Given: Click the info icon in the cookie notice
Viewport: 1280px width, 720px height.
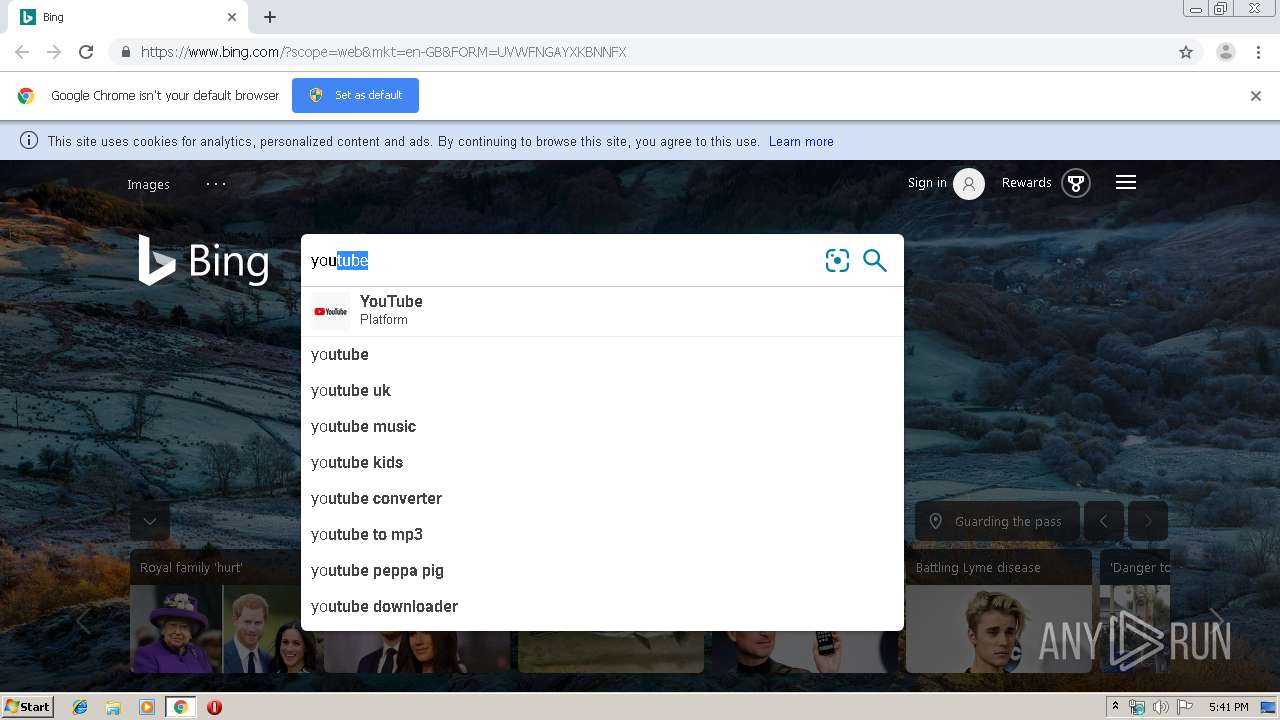Looking at the screenshot, I should [29, 141].
